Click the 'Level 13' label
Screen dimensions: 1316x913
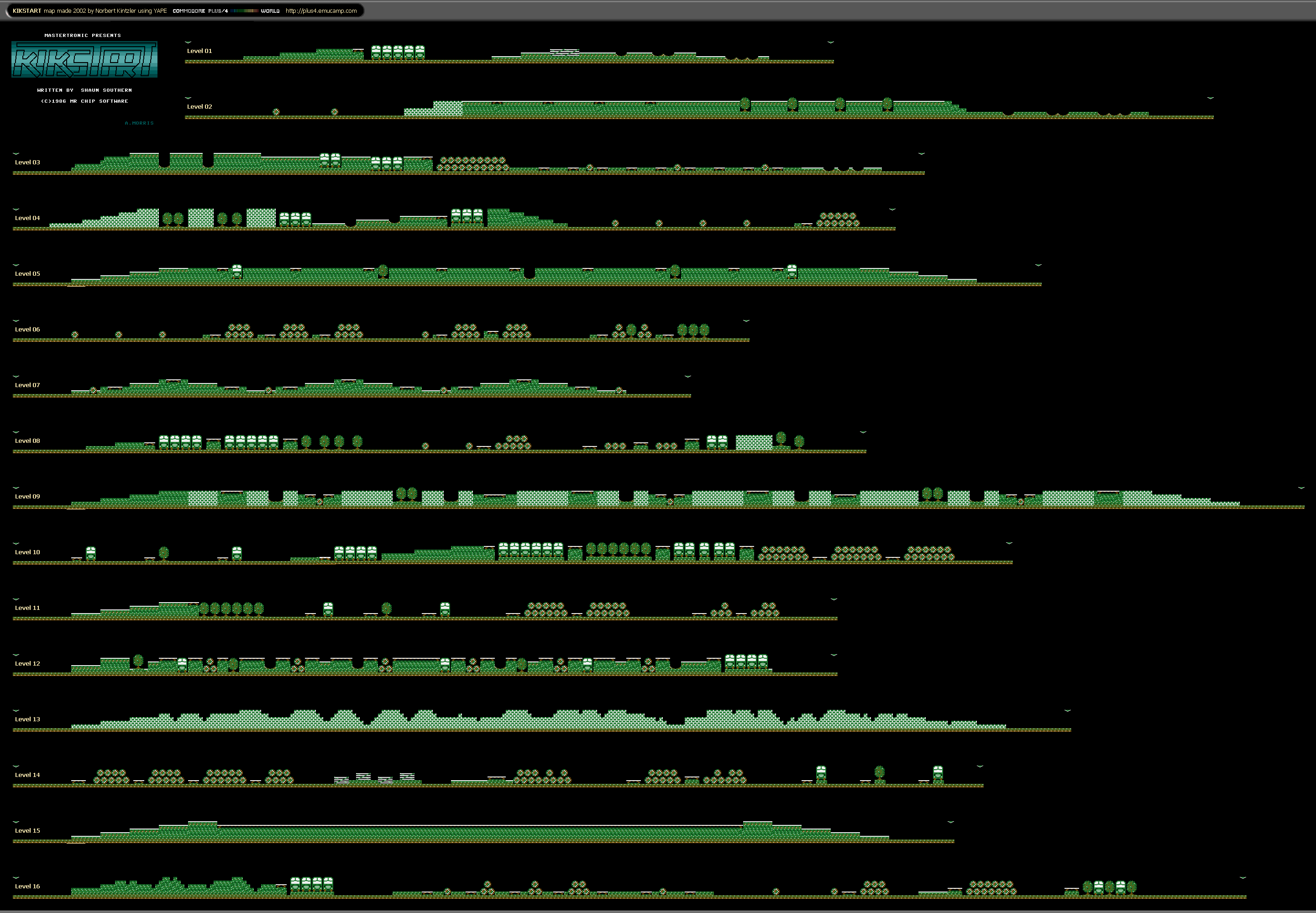[27, 719]
